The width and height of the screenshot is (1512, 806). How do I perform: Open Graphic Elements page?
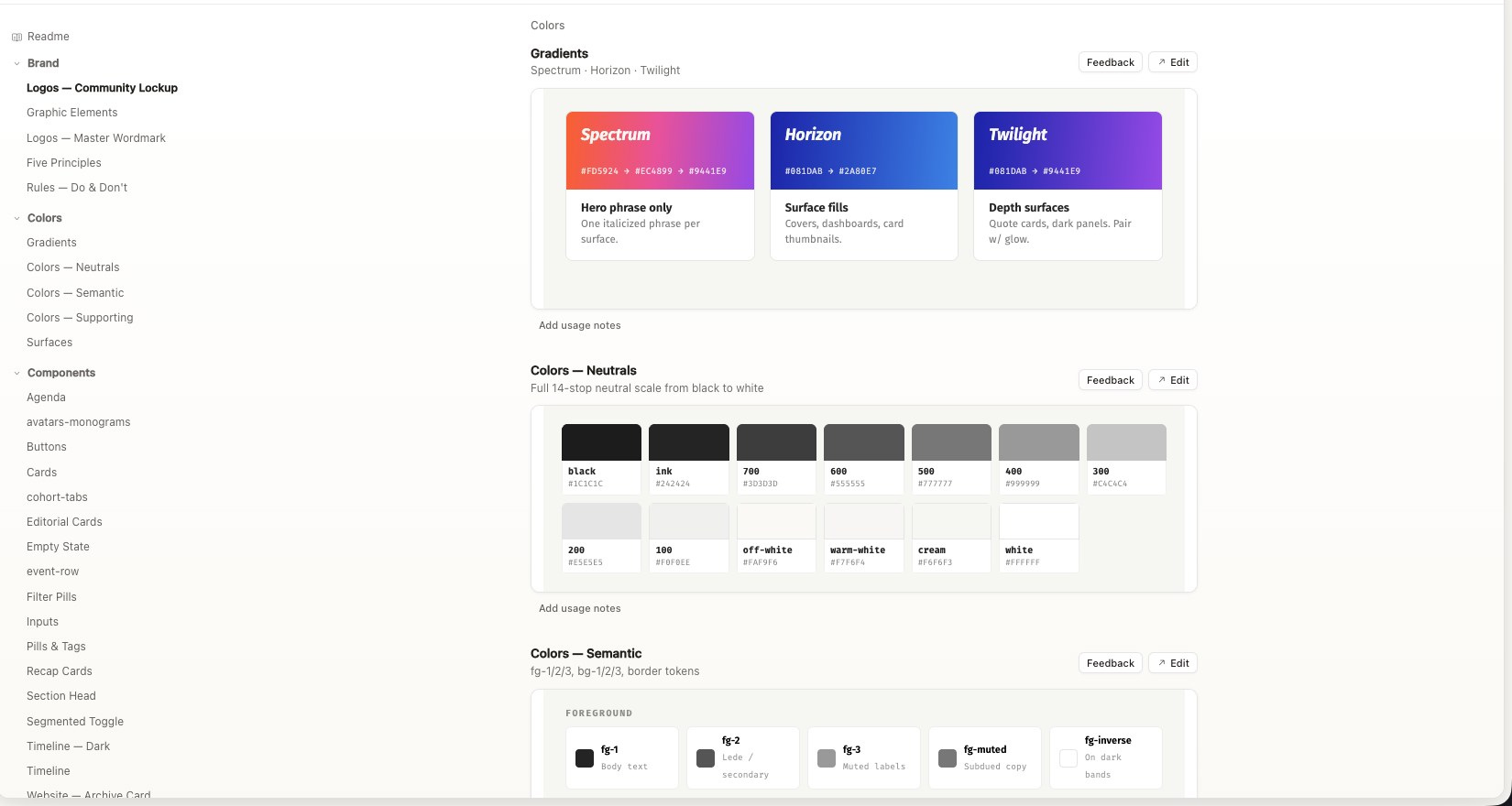(x=72, y=113)
